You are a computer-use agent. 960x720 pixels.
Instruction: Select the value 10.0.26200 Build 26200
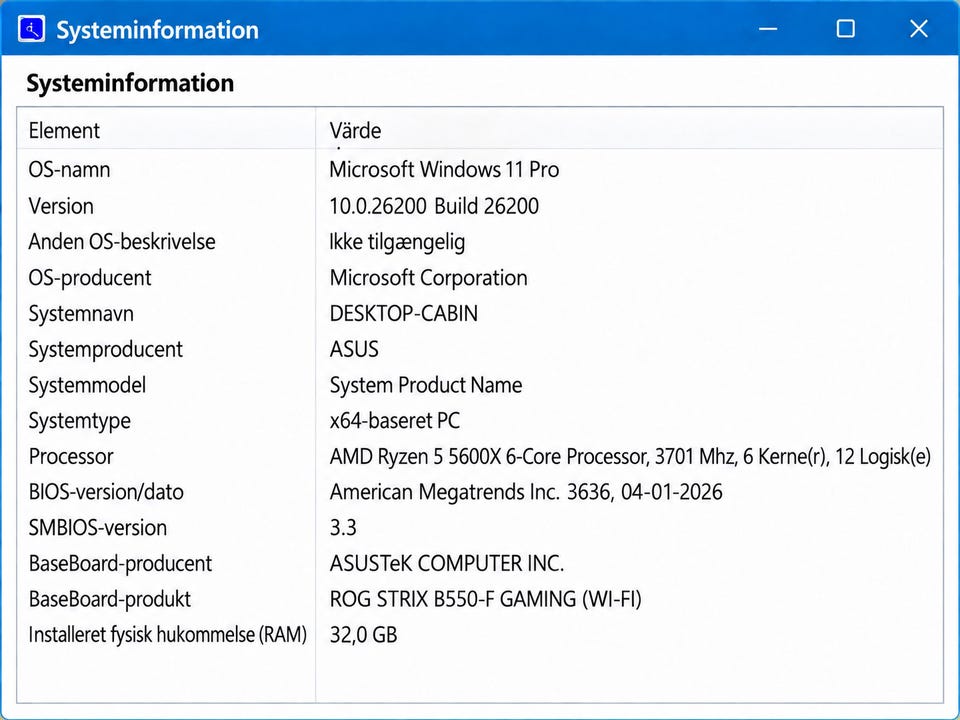click(x=434, y=206)
